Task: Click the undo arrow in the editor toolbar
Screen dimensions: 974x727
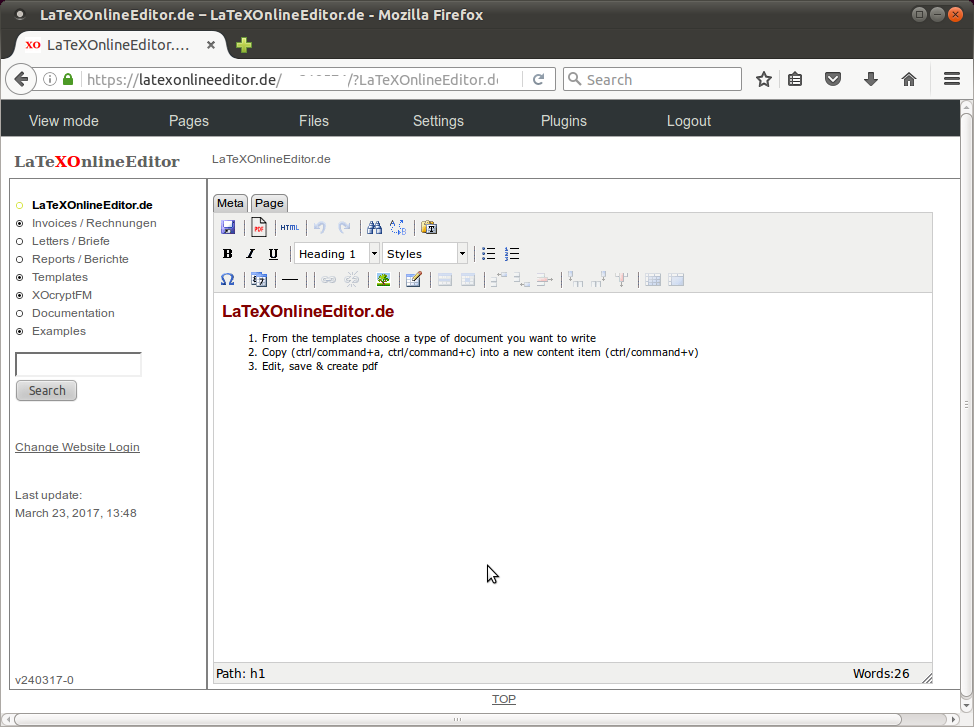Action: click(320, 227)
